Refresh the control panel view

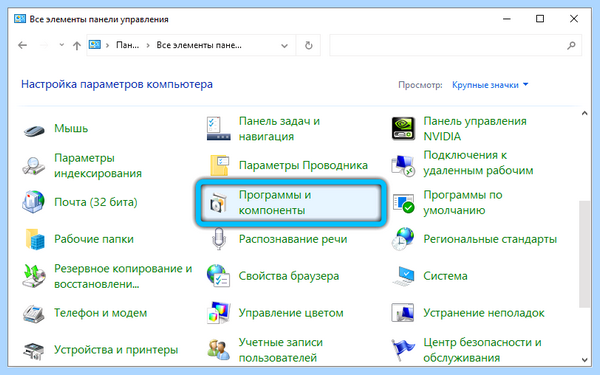[308, 46]
